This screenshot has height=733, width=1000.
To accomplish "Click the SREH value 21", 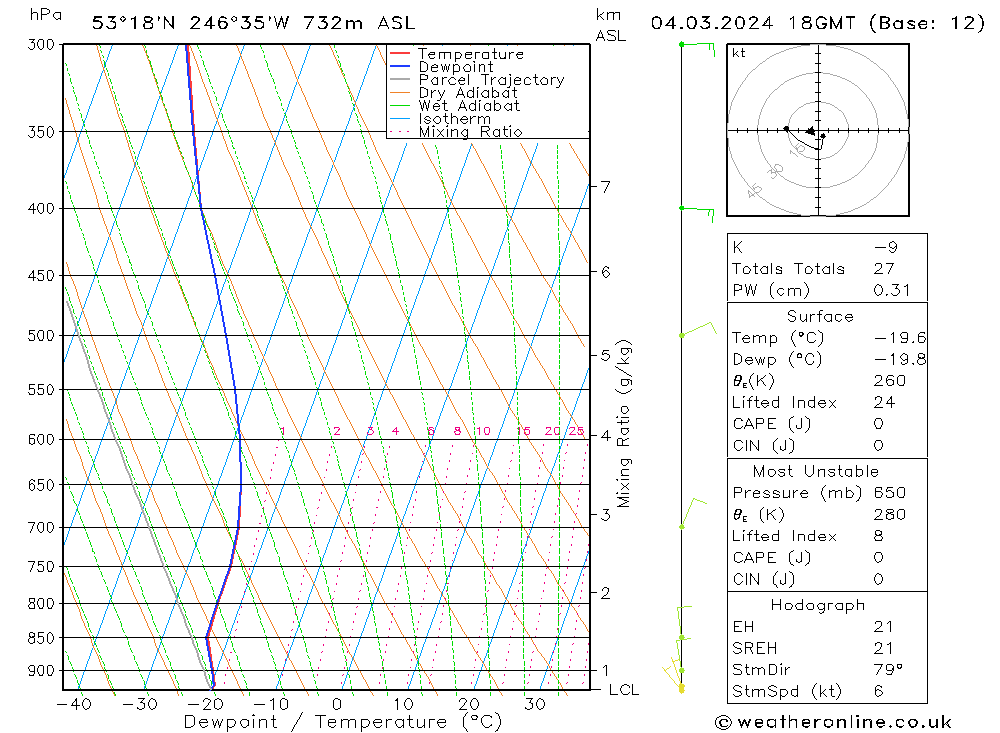I will click(883, 648).
